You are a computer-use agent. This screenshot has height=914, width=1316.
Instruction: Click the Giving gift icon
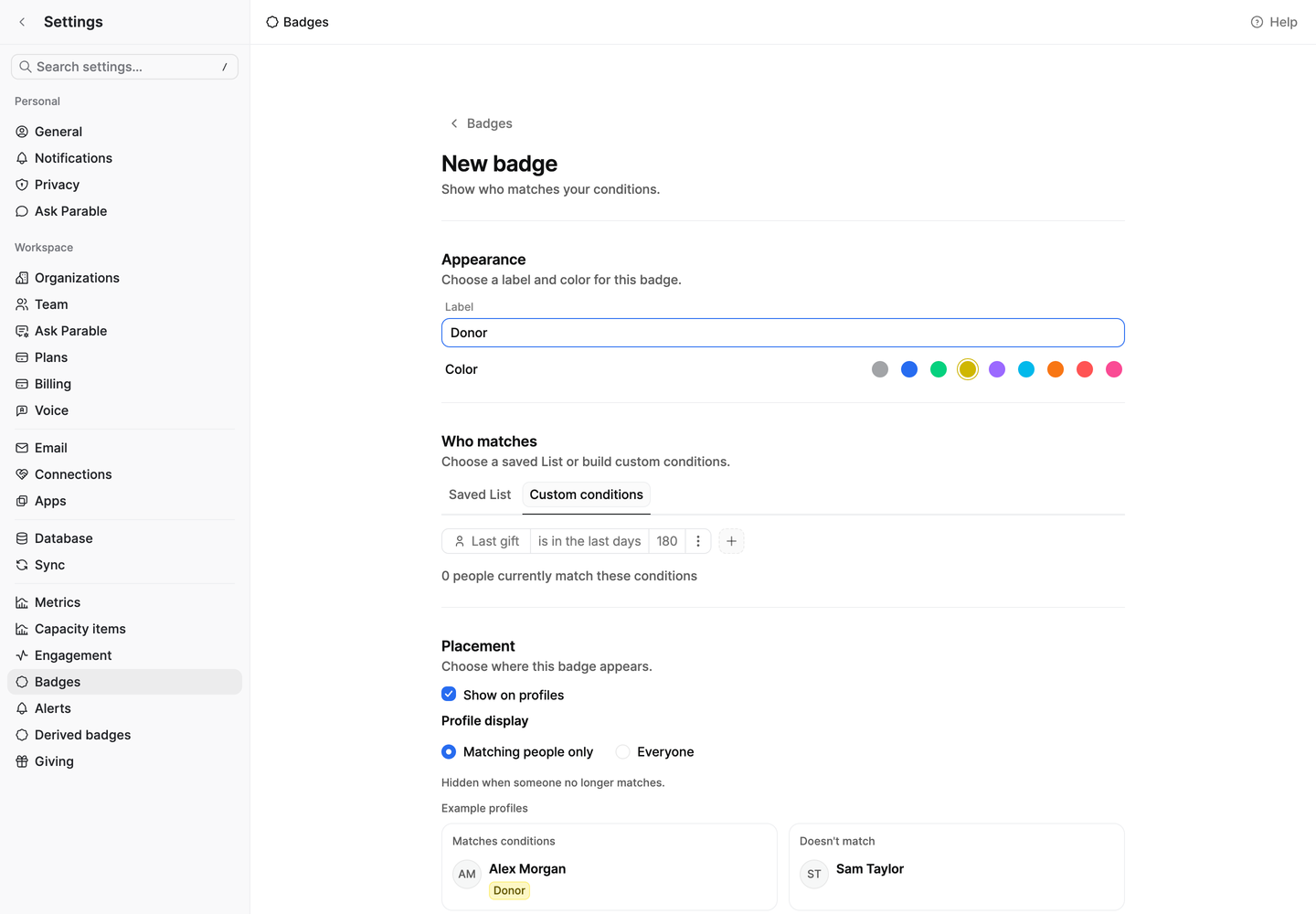coord(22,761)
